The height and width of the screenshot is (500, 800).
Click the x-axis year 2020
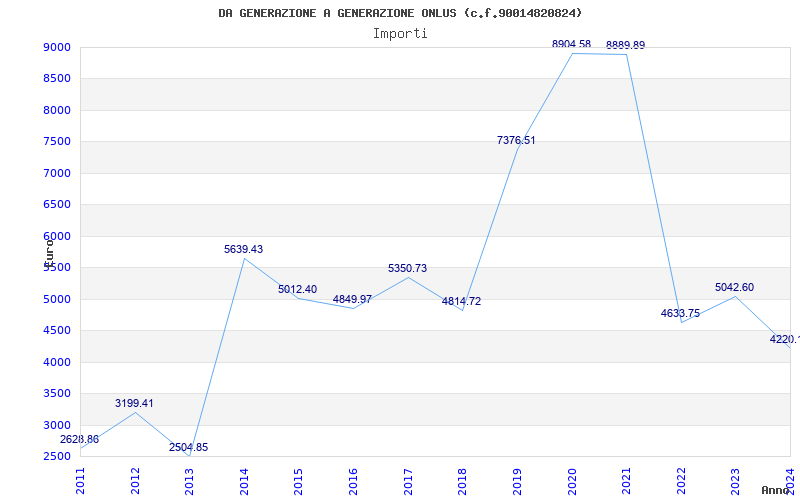tap(571, 481)
